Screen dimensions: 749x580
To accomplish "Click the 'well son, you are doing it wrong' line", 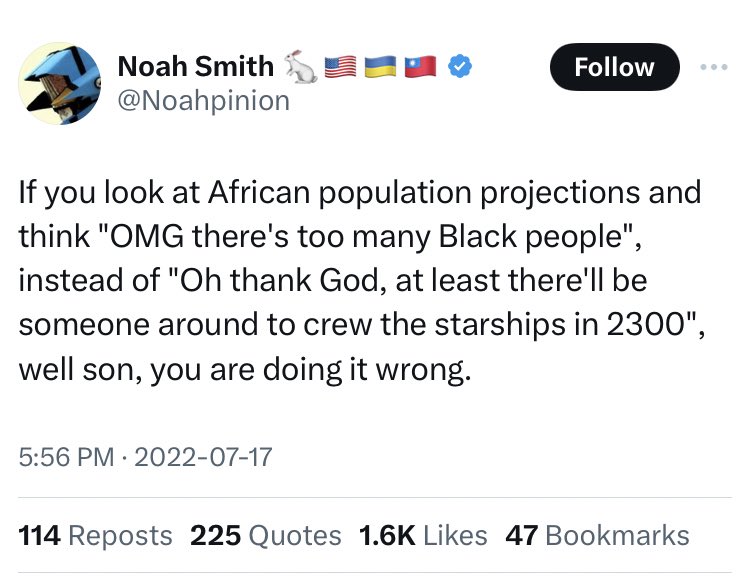I will (245, 370).
